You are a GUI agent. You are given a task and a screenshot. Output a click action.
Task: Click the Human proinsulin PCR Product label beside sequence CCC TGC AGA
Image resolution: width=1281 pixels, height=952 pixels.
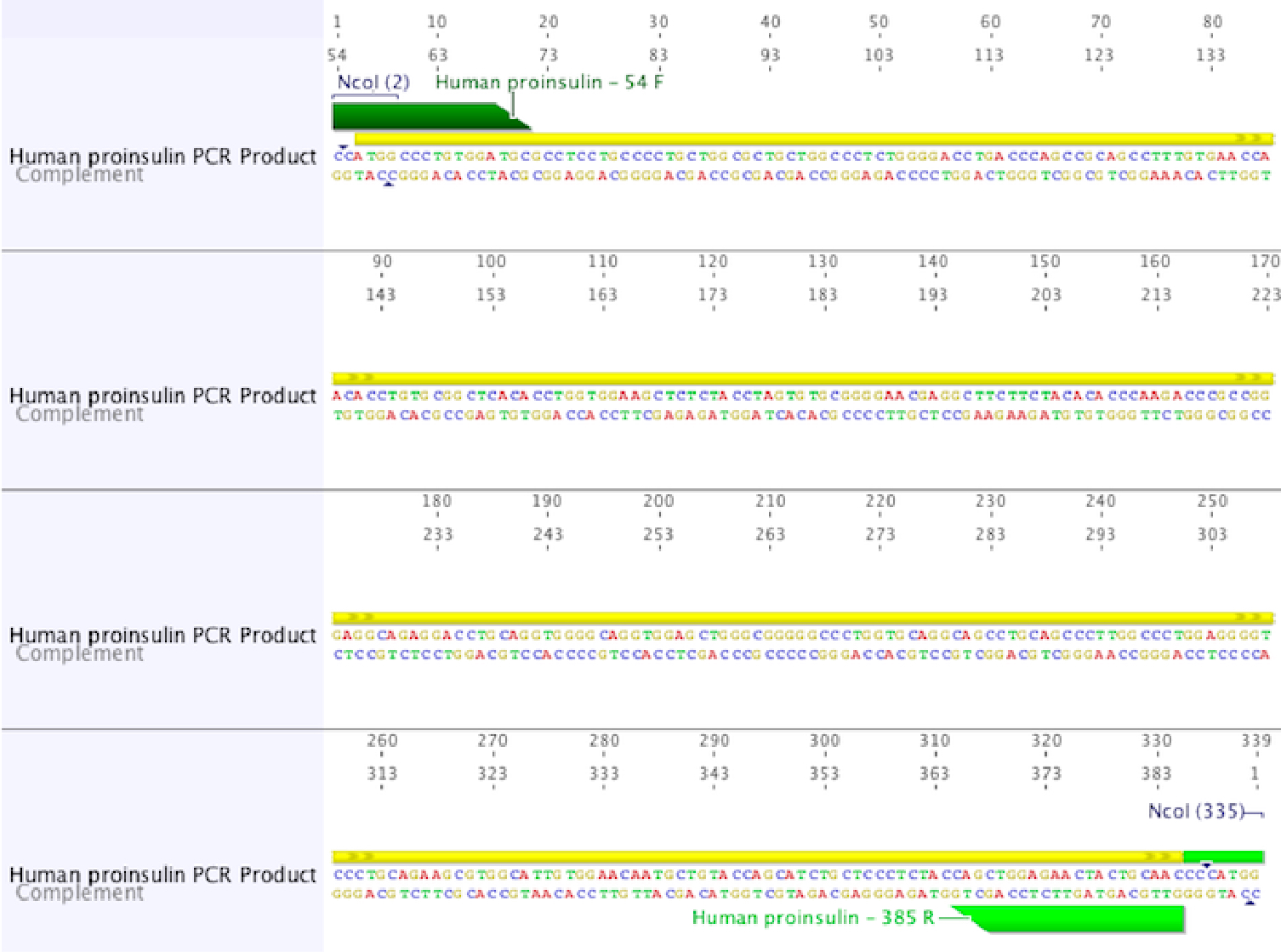tap(162, 875)
